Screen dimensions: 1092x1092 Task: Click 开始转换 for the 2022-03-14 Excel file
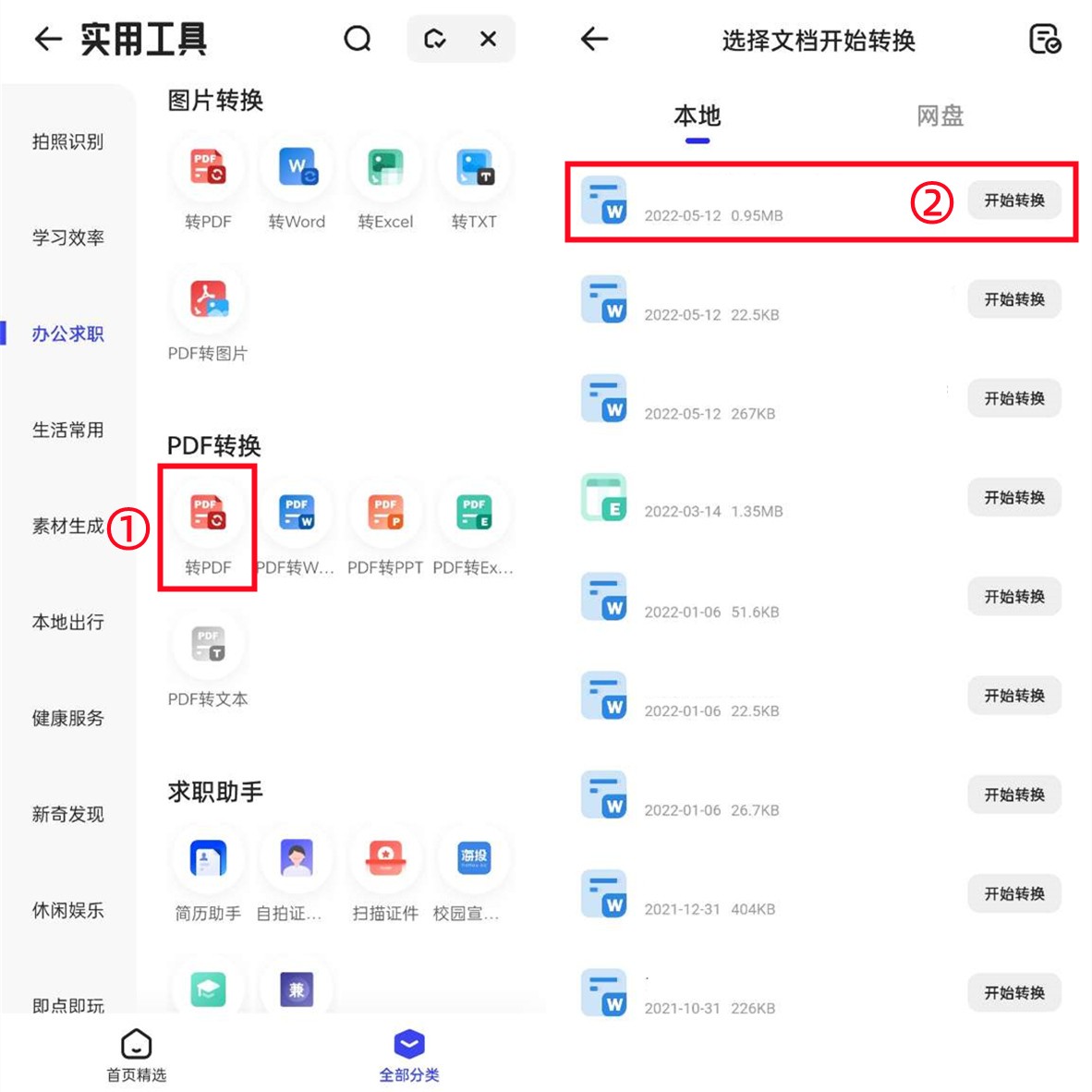coord(1013,497)
